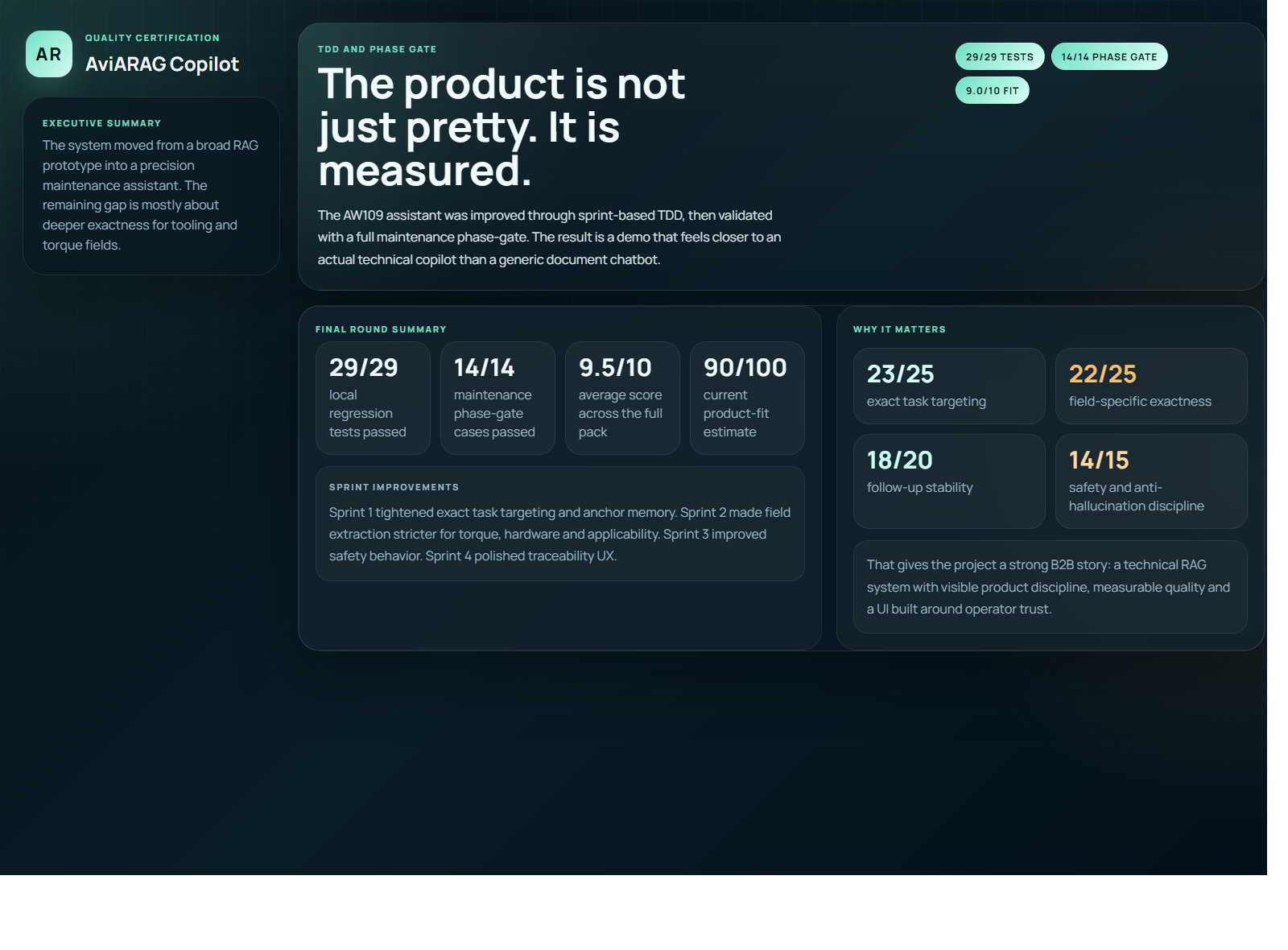
Task: Click the Why It Matters heading
Action: pos(899,329)
